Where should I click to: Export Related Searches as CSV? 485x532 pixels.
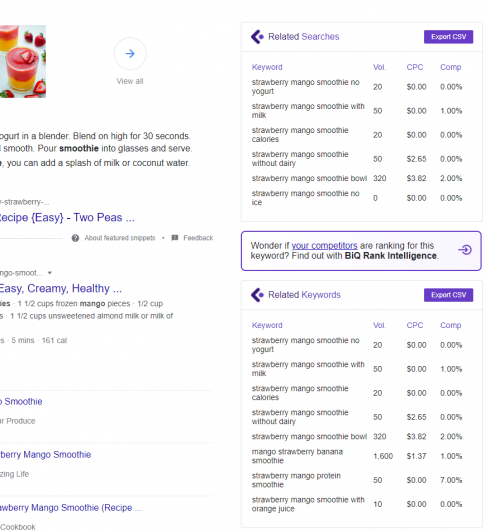tap(448, 37)
